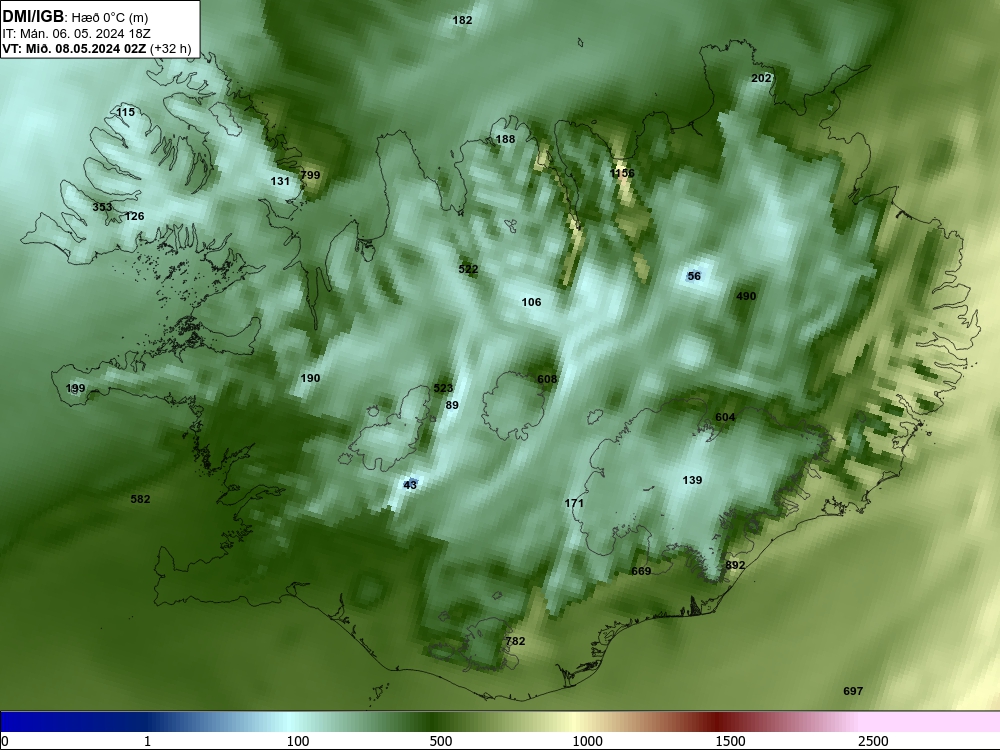Select the 126 height label

(135, 216)
